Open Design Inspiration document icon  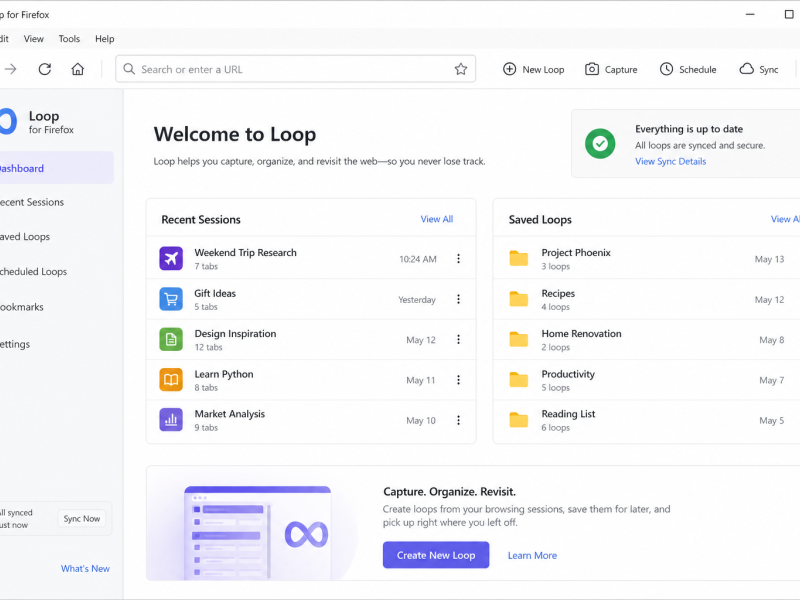[171, 339]
